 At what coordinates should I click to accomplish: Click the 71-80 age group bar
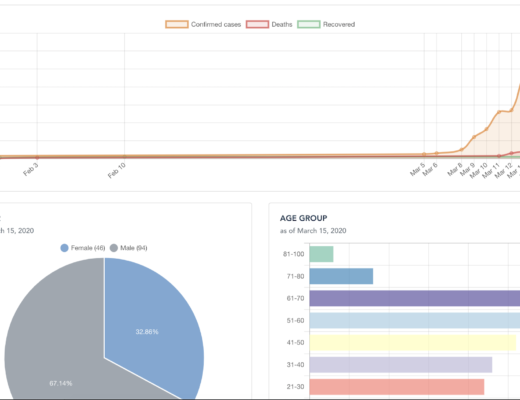341,276
